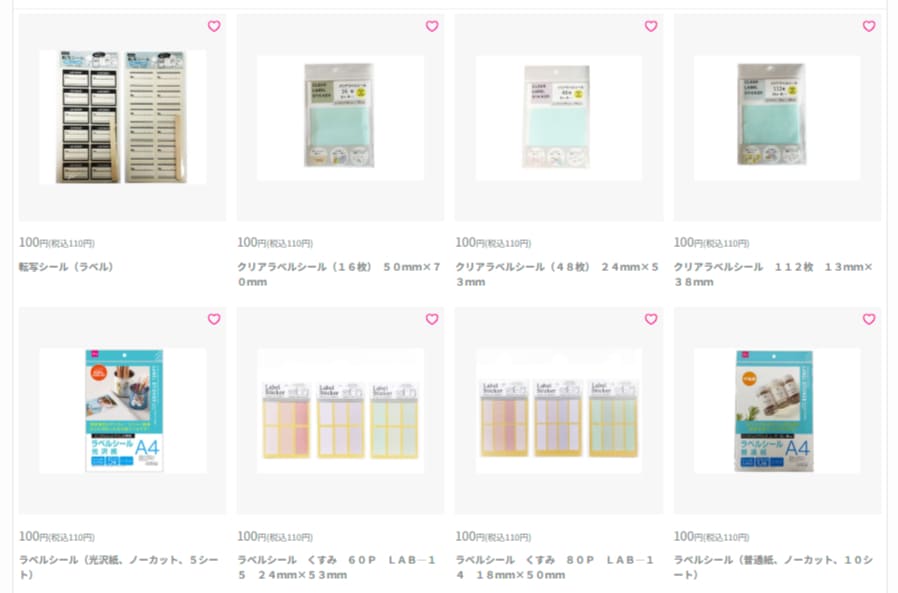Open くすみ ６０Ｐ label sticker image

[x=340, y=410]
